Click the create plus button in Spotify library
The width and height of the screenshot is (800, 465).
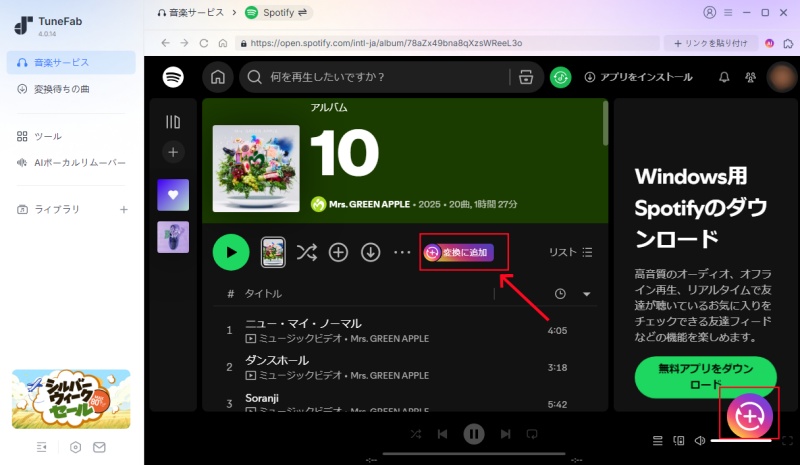[173, 152]
